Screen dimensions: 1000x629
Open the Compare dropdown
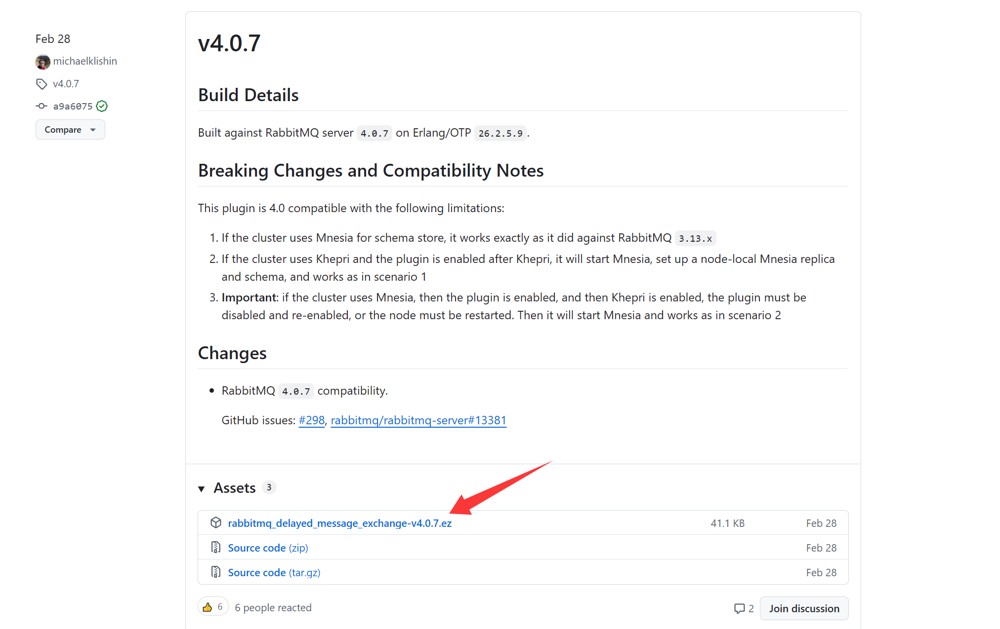tap(70, 130)
